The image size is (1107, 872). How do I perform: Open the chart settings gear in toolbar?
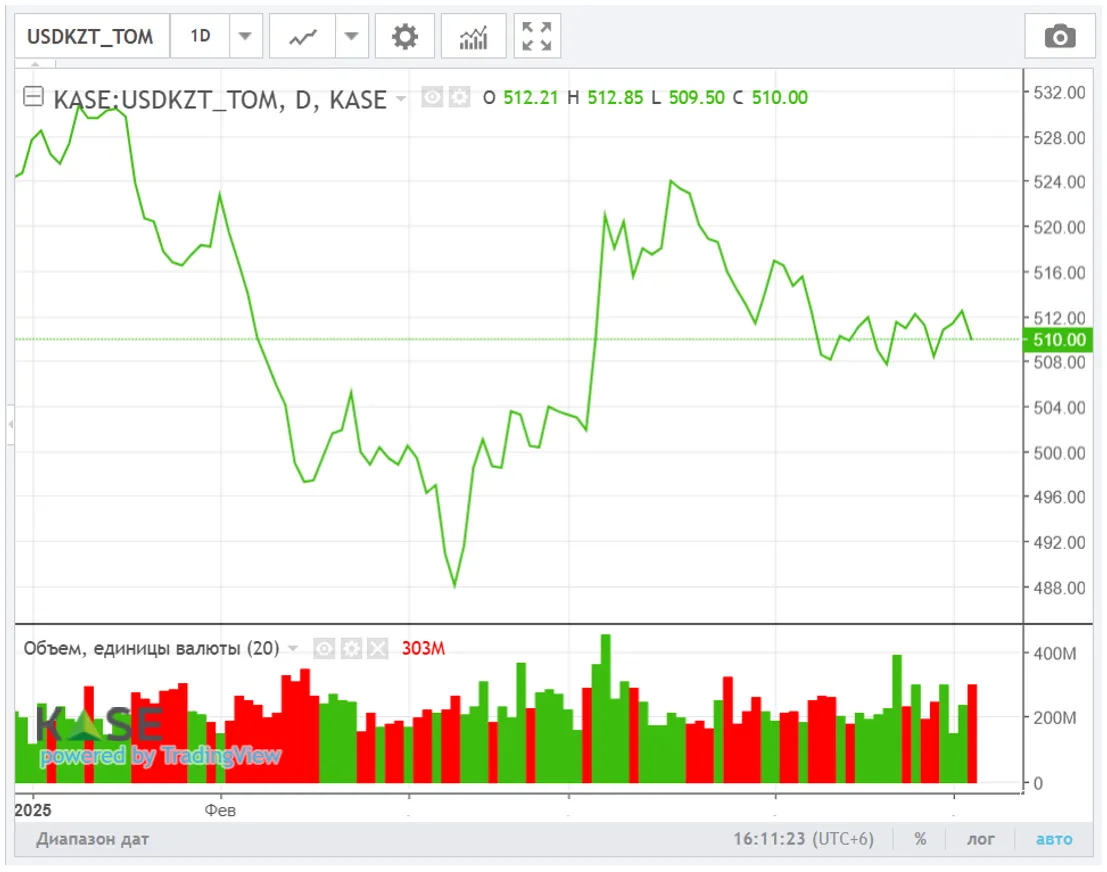(x=404, y=37)
